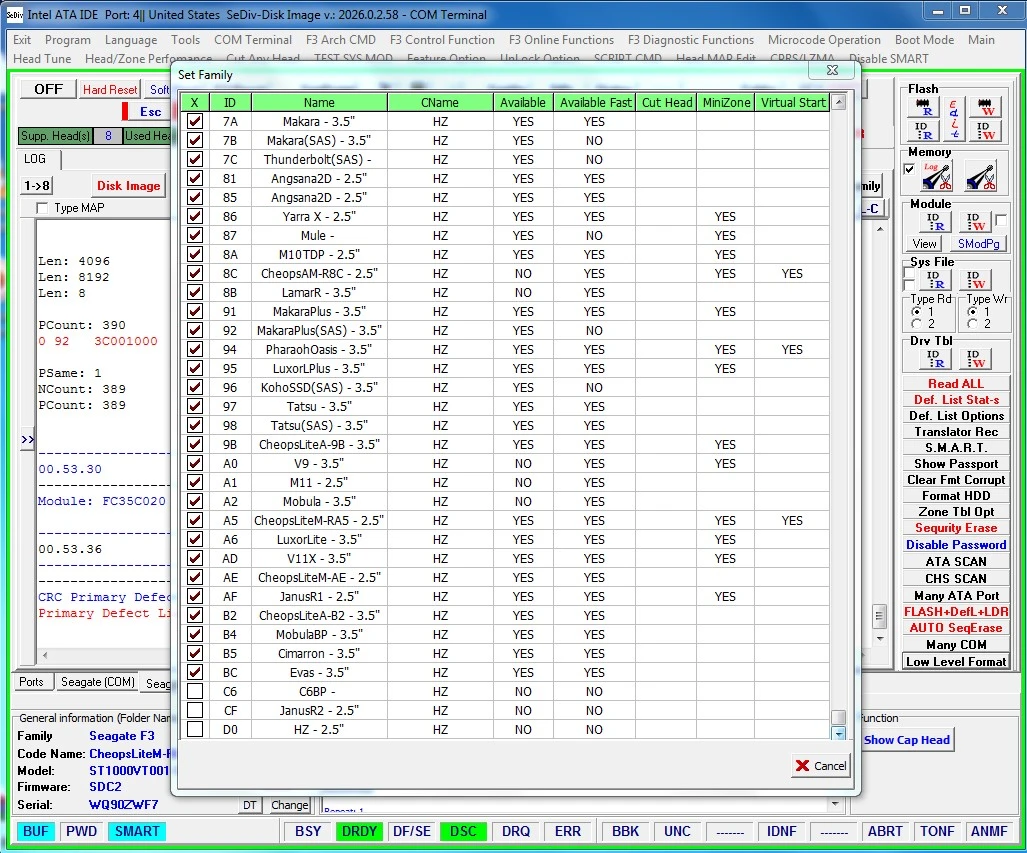Screen dimensions: 1027x853
Task: Switch to the LOG tab
Action: pos(35,159)
